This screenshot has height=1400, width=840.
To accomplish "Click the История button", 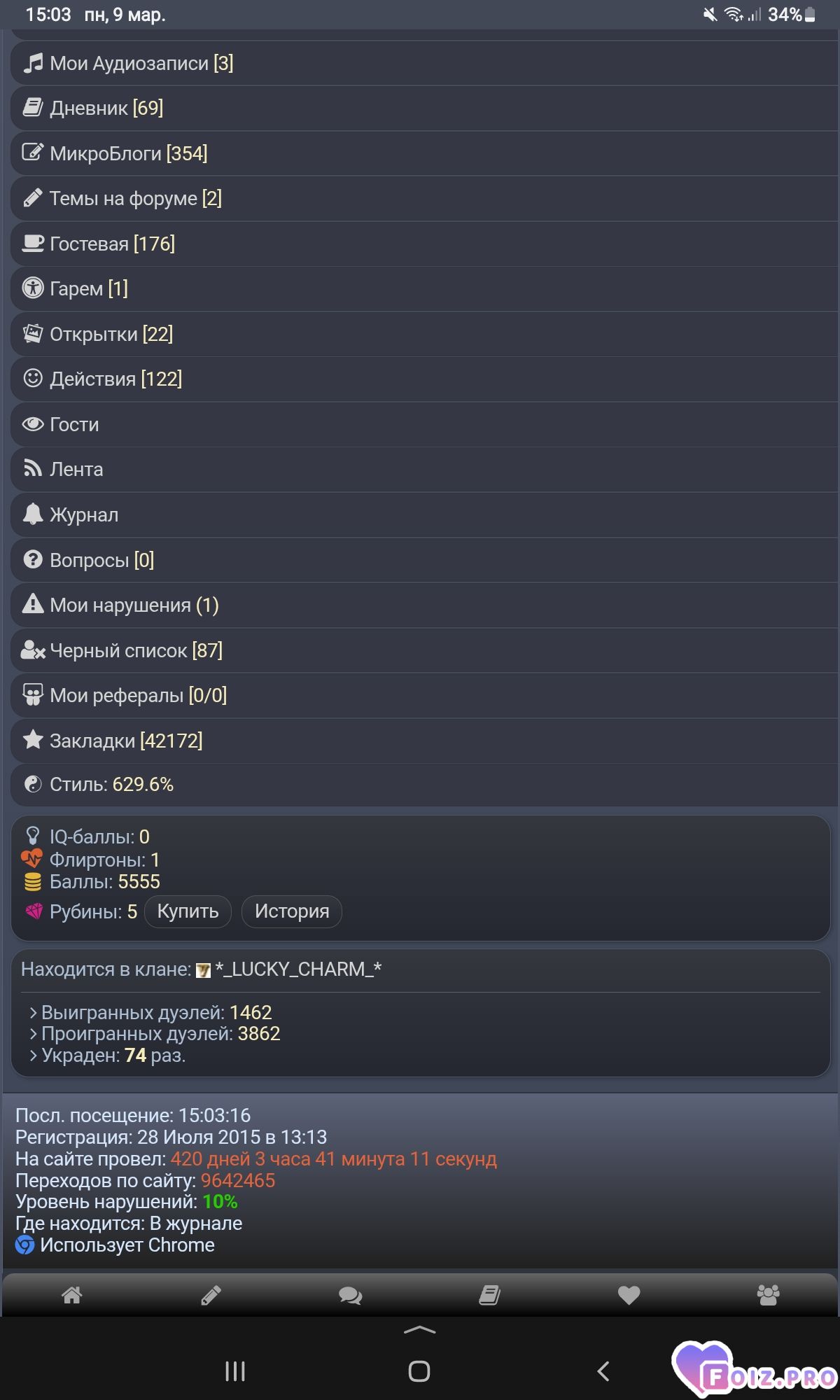I will tap(292, 911).
